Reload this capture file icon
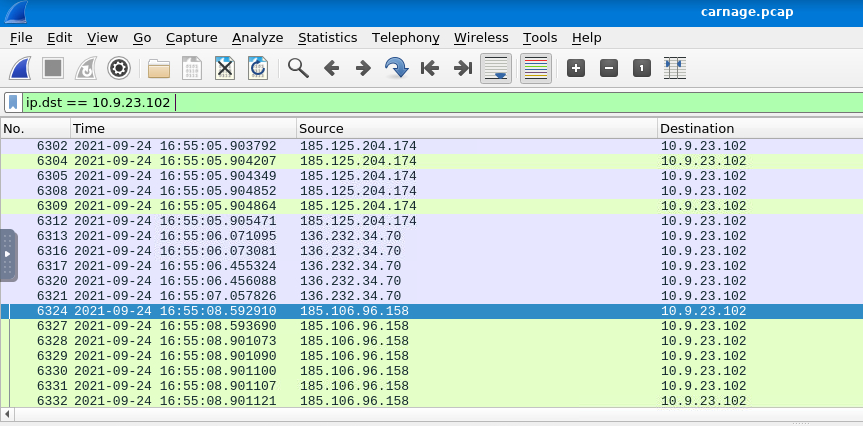Image resolution: width=863 pixels, height=426 pixels. (258, 68)
